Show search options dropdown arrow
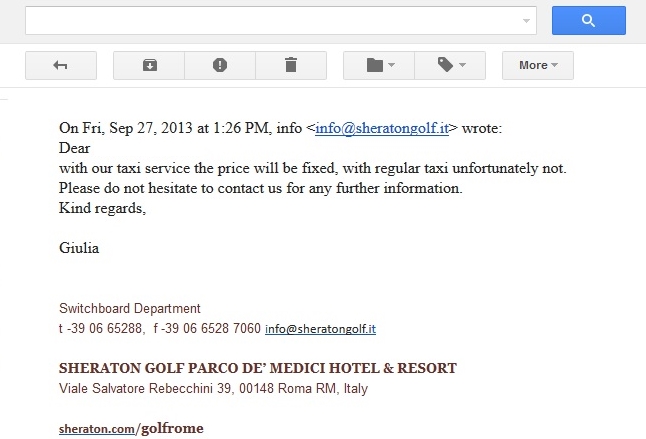This screenshot has height=439, width=646. click(x=526, y=20)
